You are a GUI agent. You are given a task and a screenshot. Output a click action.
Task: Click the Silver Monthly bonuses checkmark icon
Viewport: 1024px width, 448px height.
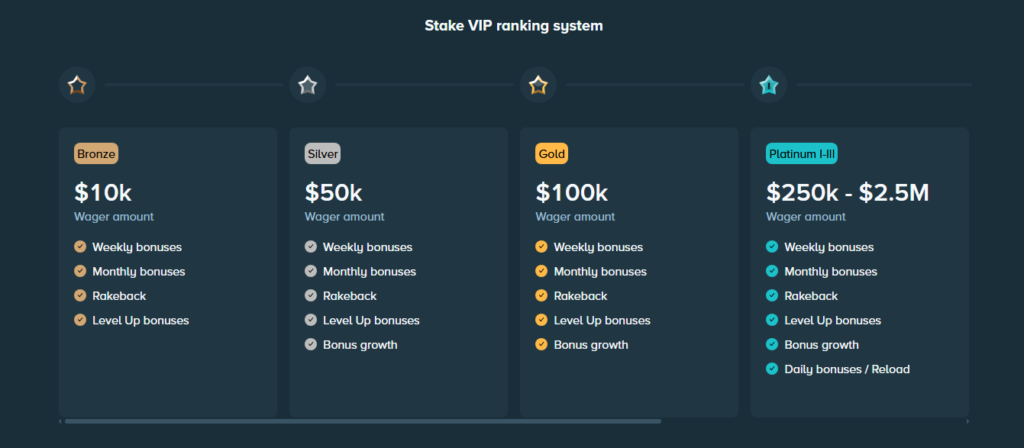(x=310, y=272)
